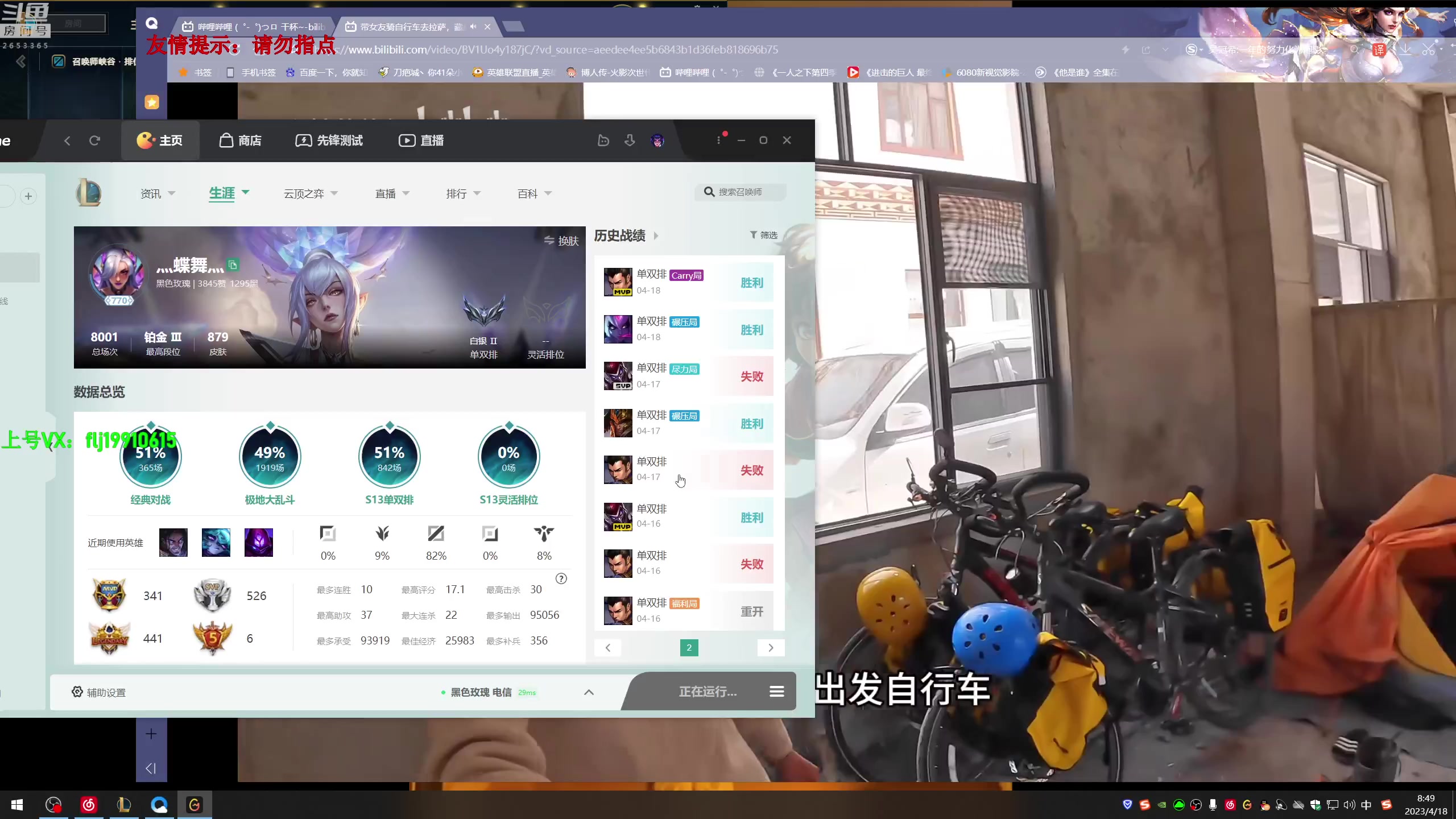Click the second recent champion portrait
The height and width of the screenshot is (819, 1456).
[x=216, y=543]
